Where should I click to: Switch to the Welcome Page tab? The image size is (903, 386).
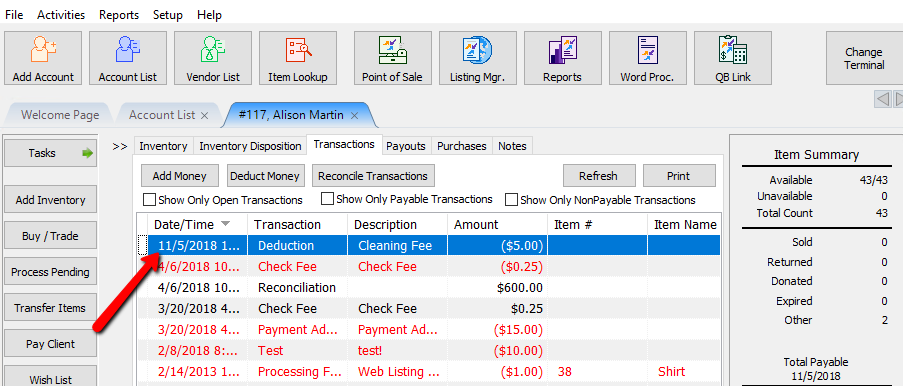click(60, 115)
